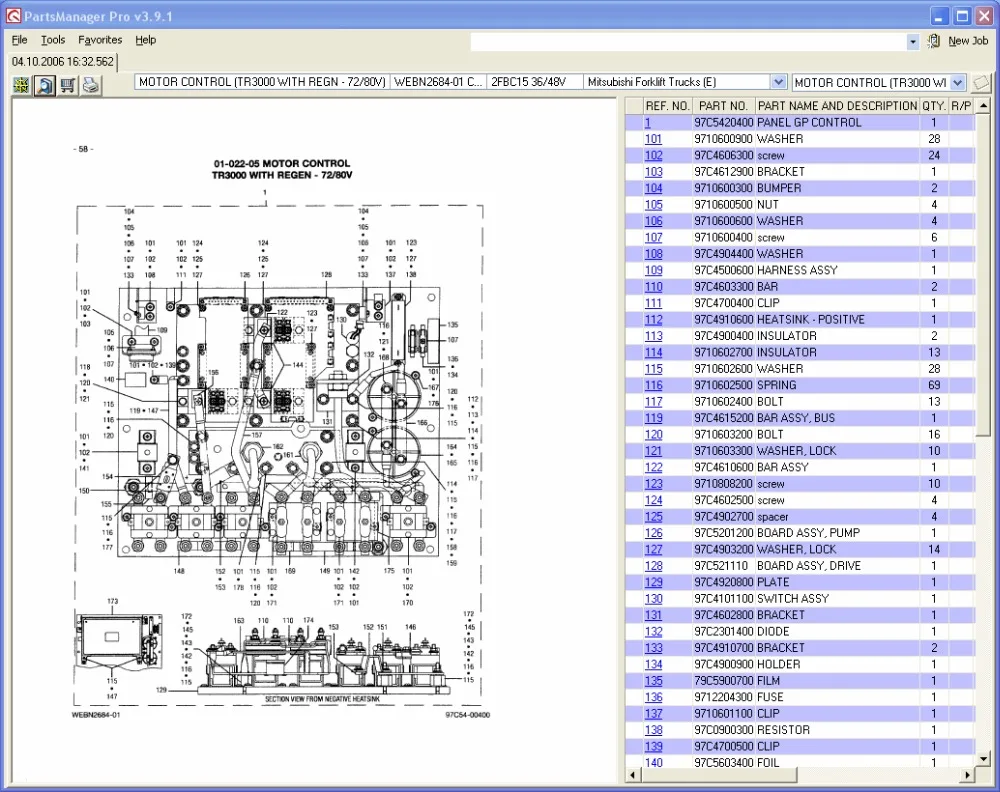1000x792 pixels.
Task: Click the New Job clipboard icon
Action: (x=934, y=41)
